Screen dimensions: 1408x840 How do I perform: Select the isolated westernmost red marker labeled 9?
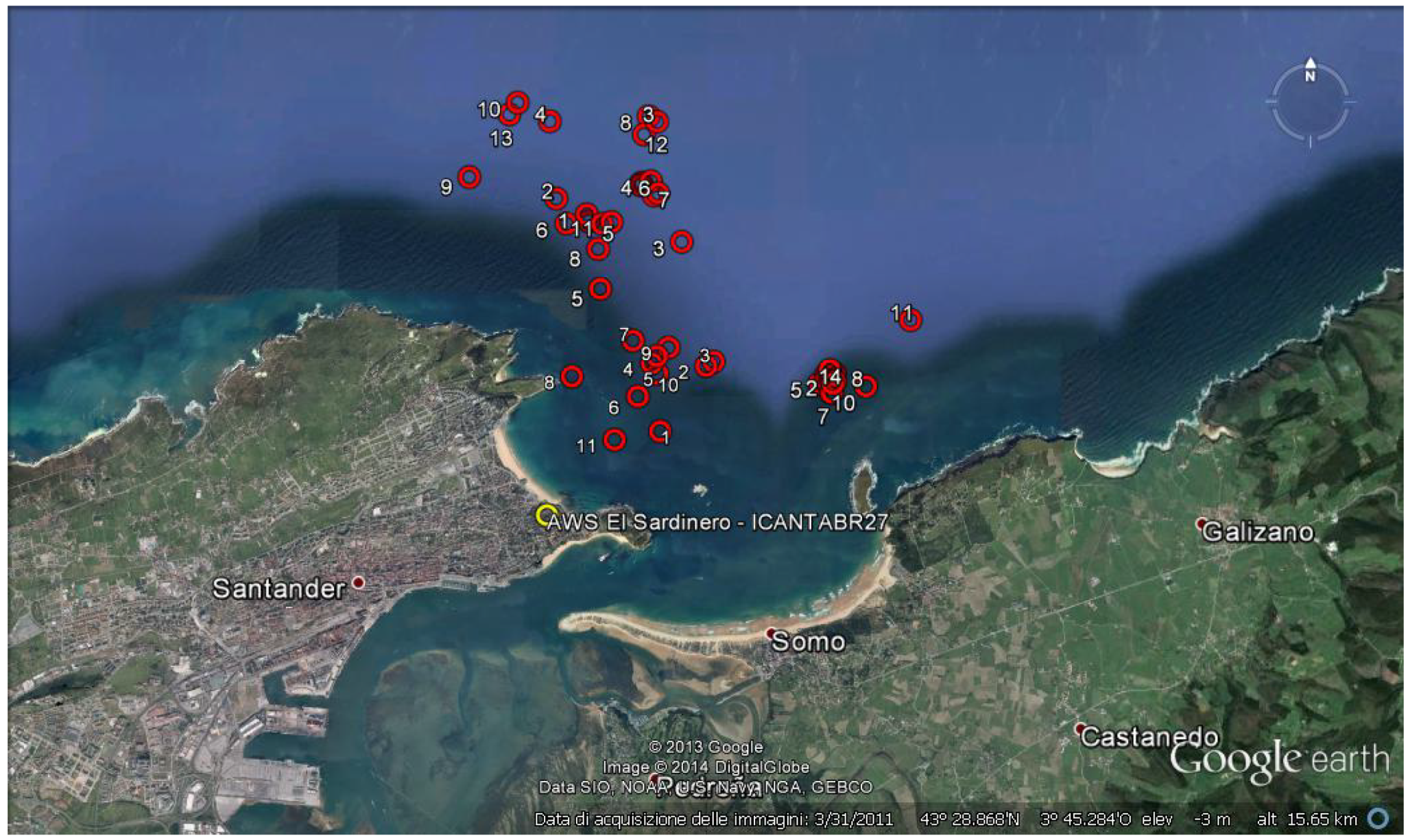(x=469, y=178)
